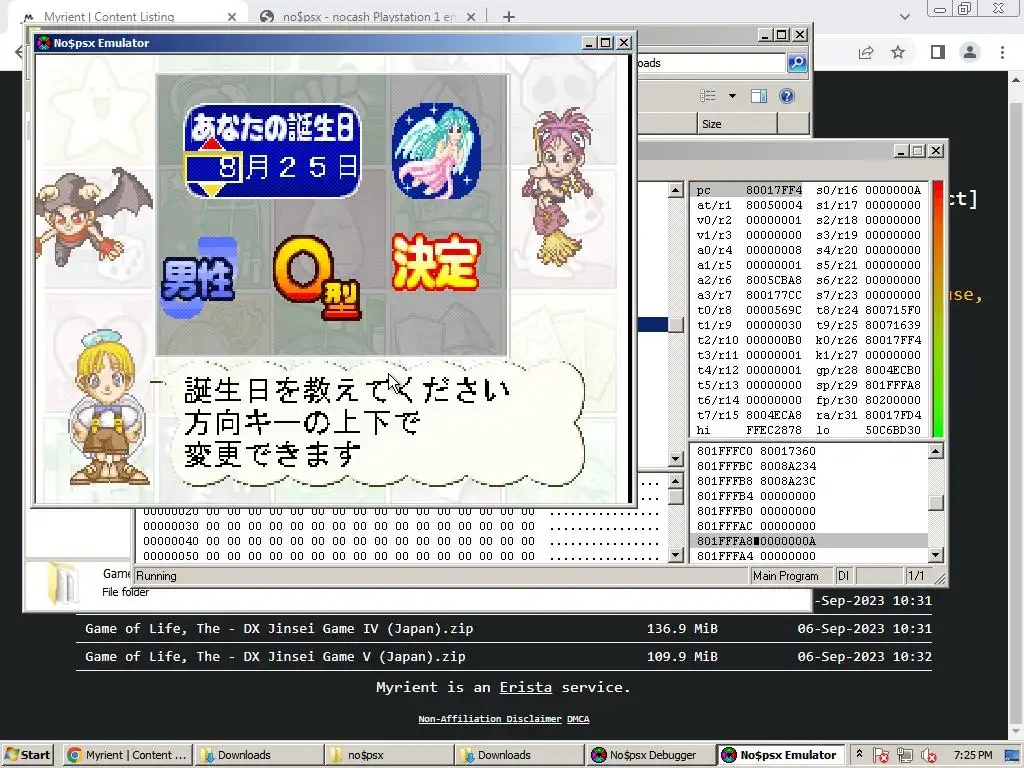Select the sp/r29 register value 801FFFA8
The height and width of the screenshot is (768, 1024).
tap(893, 385)
